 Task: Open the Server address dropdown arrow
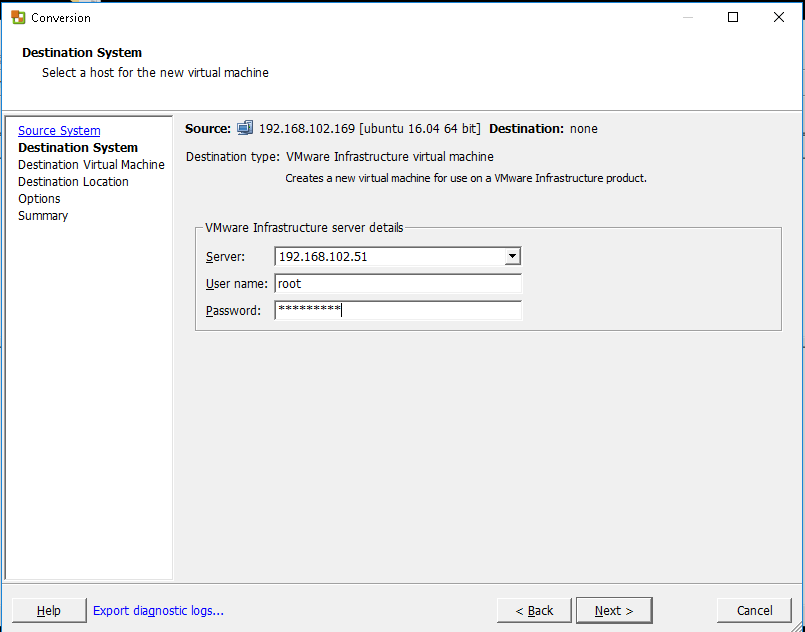[x=512, y=256]
